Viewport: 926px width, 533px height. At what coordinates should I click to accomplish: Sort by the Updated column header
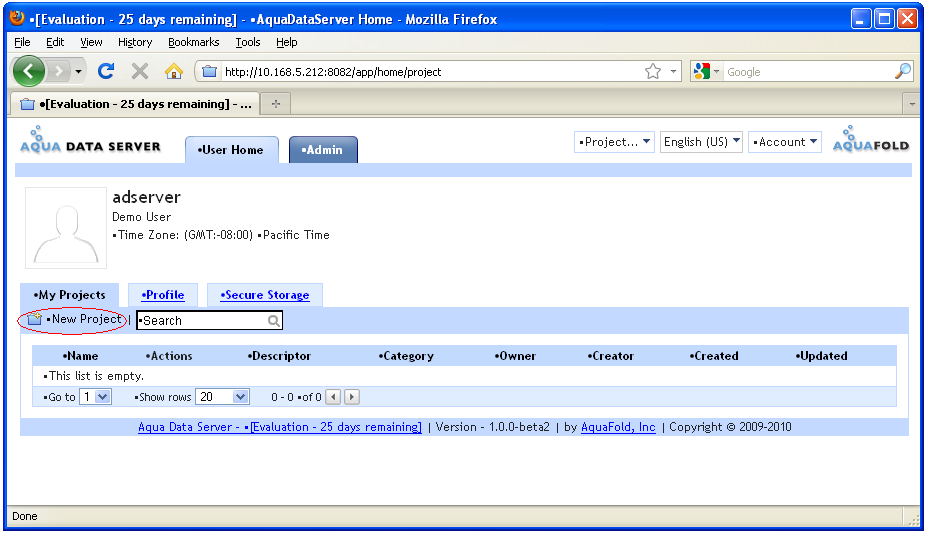pyautogui.click(x=821, y=356)
